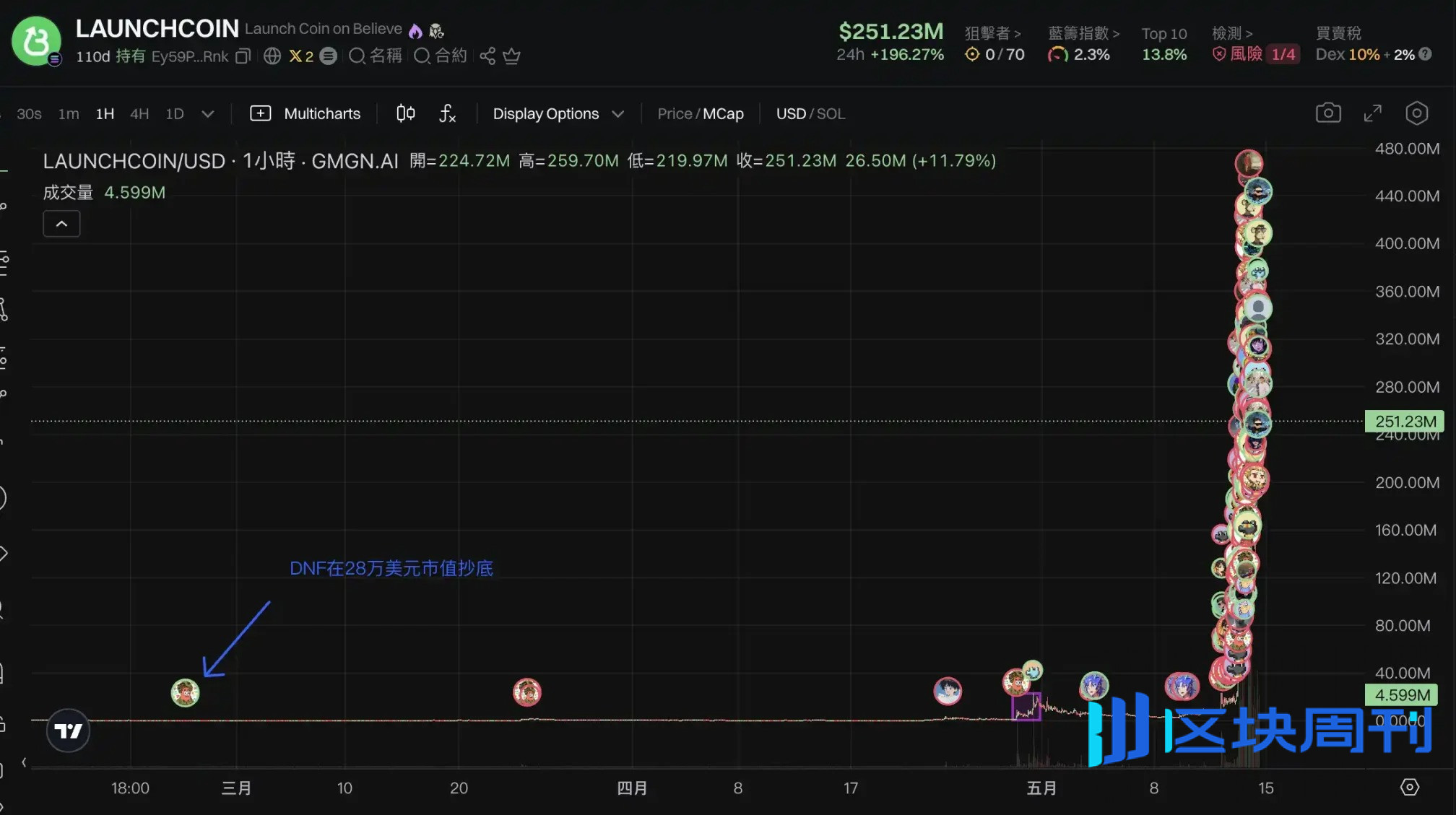The image size is (1456, 815).
Task: Click the trader avatar marker in late March
Action: tap(526, 692)
